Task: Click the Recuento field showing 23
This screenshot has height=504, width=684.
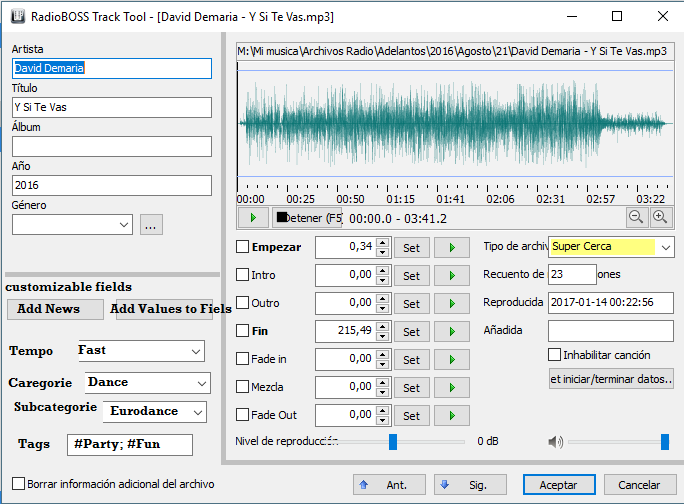Action: tap(572, 274)
